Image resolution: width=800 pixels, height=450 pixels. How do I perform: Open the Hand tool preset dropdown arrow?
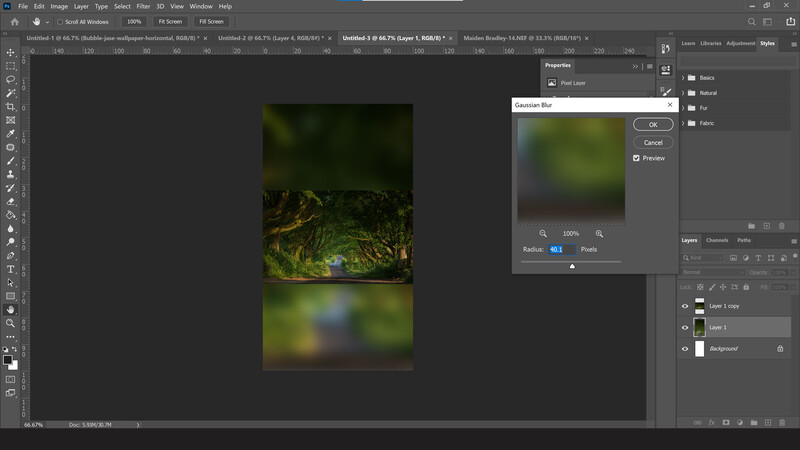point(47,22)
